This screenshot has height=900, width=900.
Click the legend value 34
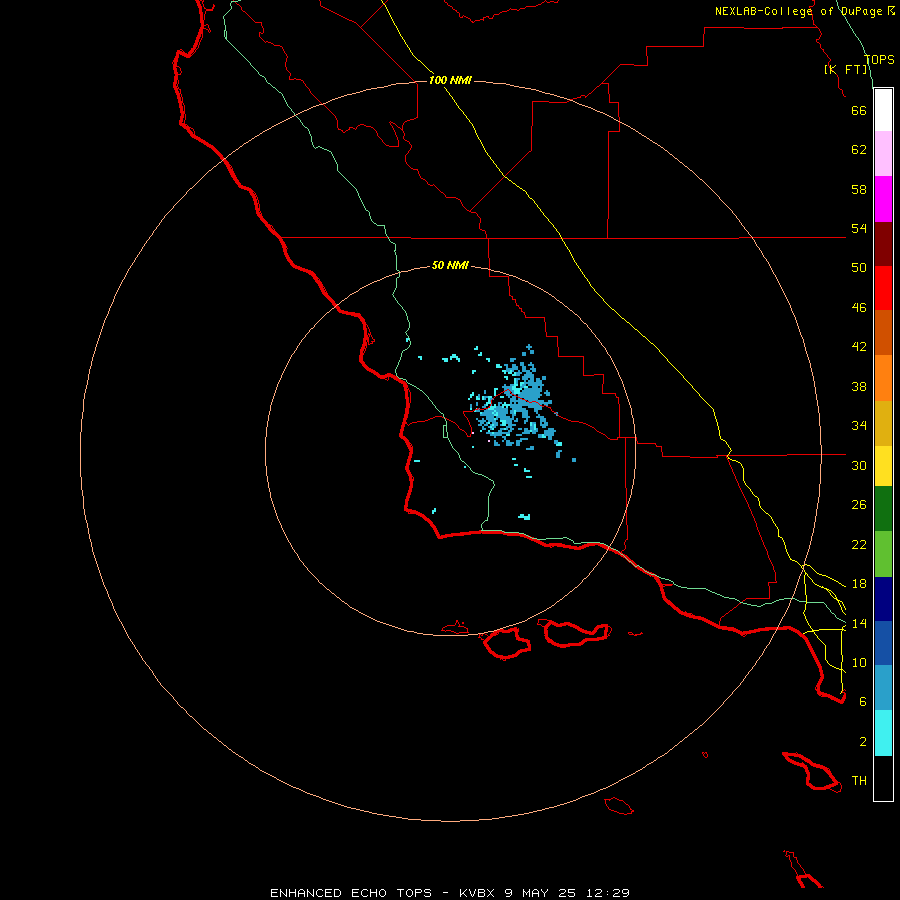[859, 426]
